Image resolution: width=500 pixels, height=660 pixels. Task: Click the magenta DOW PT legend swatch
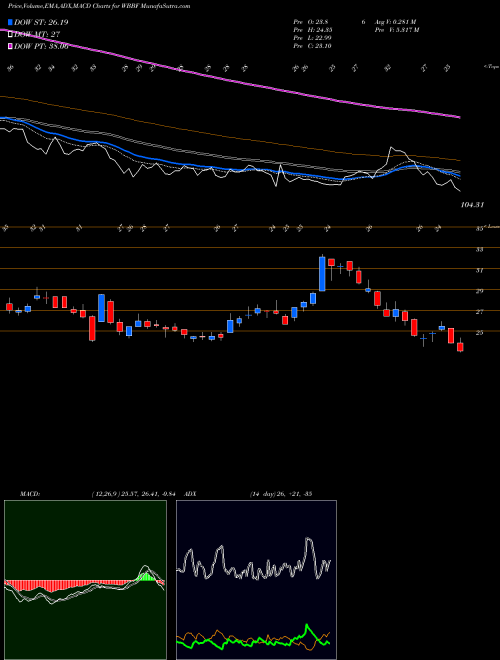tap(10, 46)
